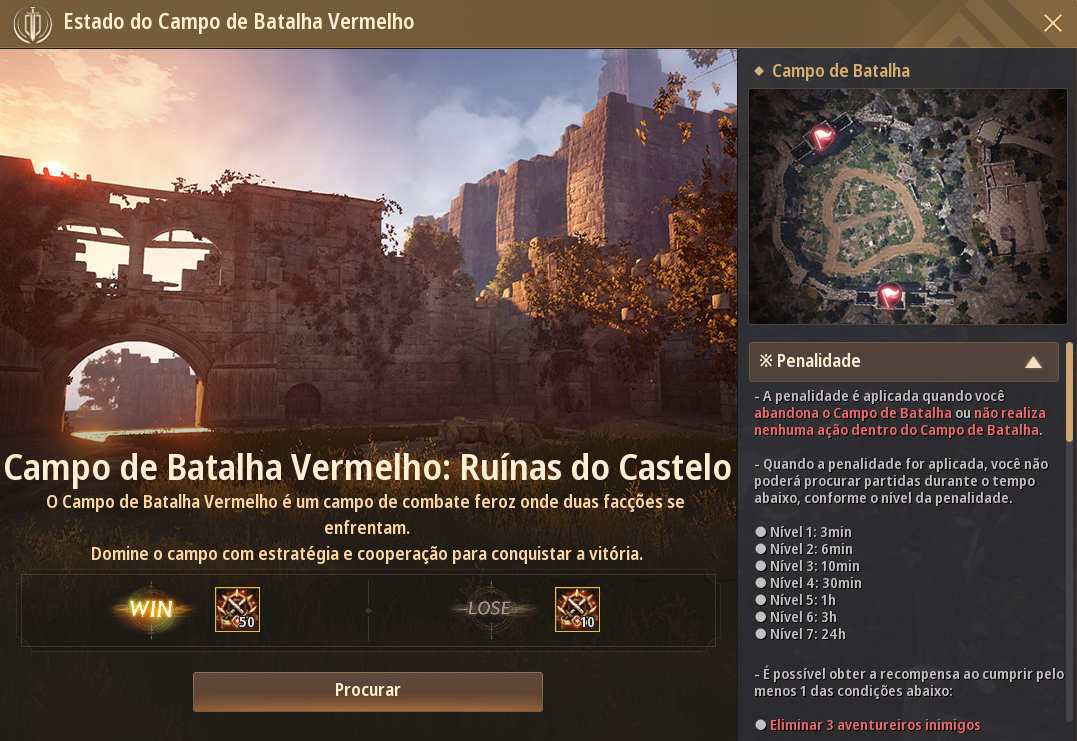Select the Nível 4: 30min bullet
The width and height of the screenshot is (1077, 741).
pyautogui.click(x=760, y=582)
